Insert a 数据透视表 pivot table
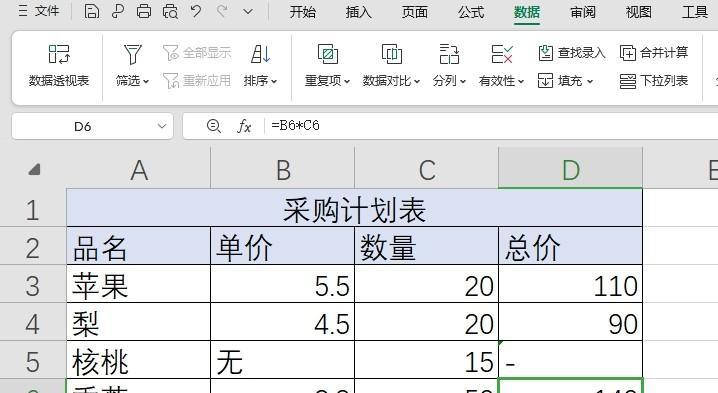The image size is (718, 393). pyautogui.click(x=59, y=65)
